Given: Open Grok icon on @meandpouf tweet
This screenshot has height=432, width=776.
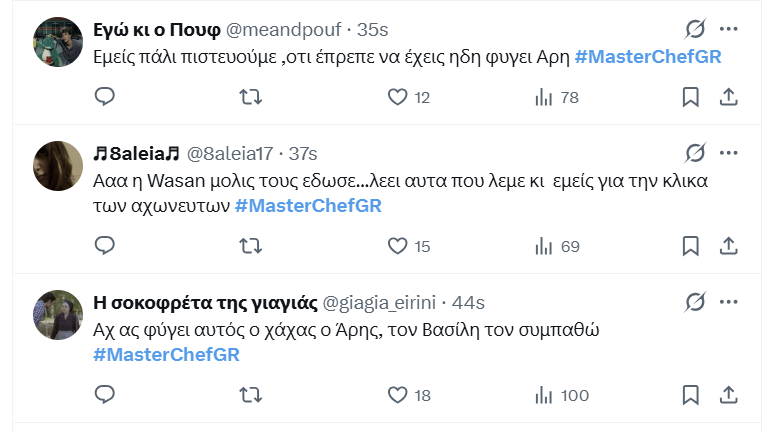Looking at the screenshot, I should coord(693,29).
